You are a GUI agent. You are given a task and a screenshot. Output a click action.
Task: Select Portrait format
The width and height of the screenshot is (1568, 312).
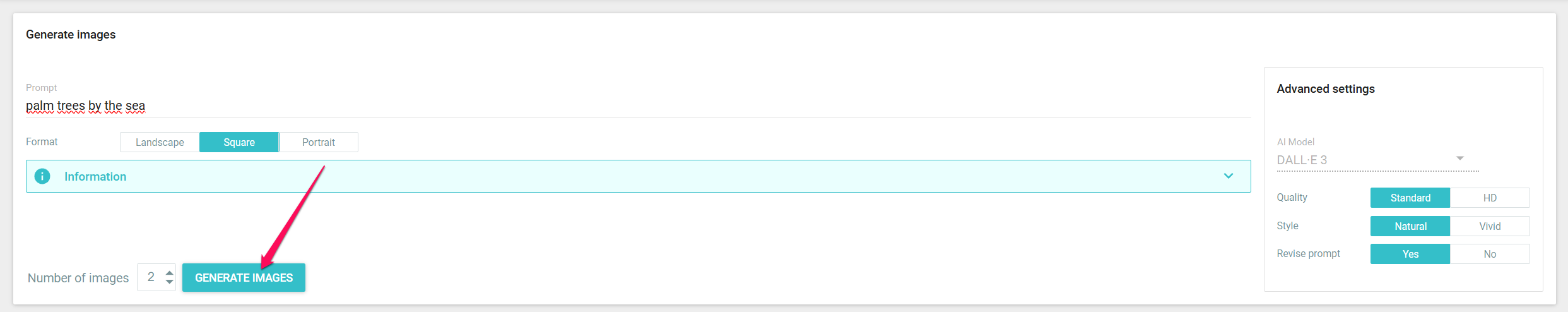click(x=319, y=142)
